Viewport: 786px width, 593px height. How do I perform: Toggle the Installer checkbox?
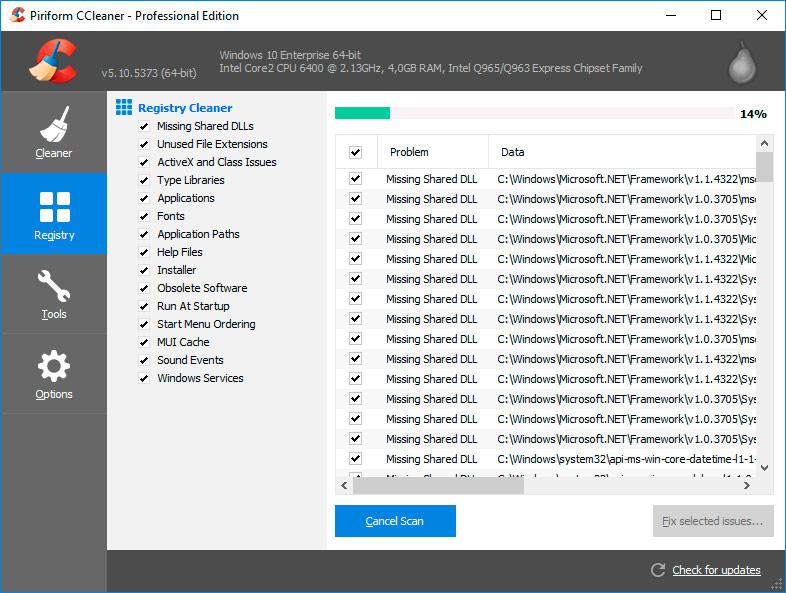coord(144,271)
